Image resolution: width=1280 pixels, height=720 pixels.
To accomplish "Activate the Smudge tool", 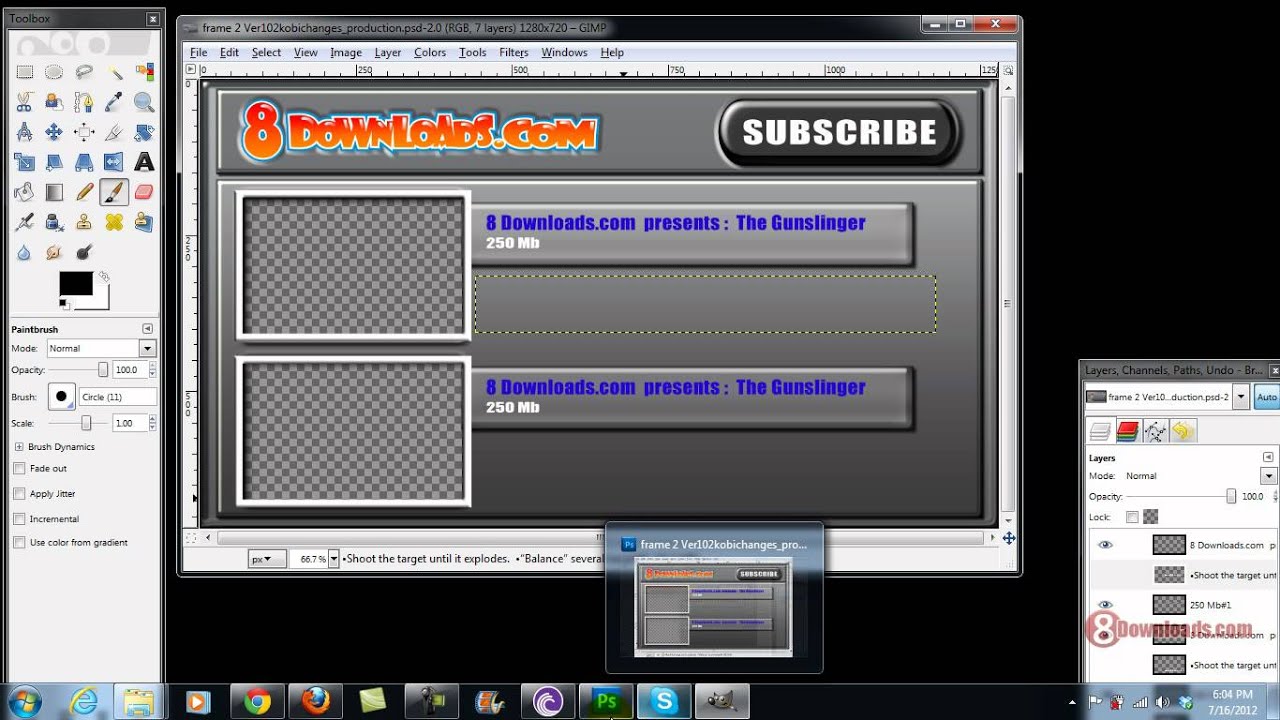I will [x=54, y=252].
